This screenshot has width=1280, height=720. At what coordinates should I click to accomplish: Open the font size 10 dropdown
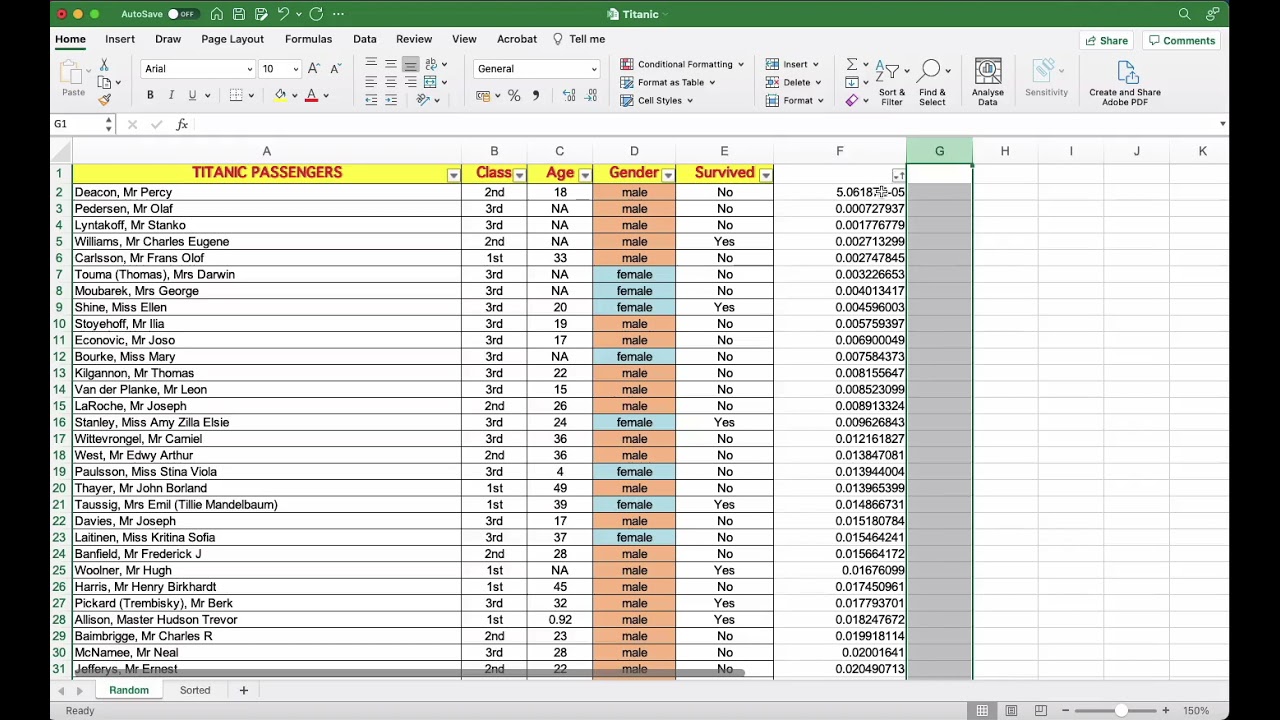(x=294, y=69)
